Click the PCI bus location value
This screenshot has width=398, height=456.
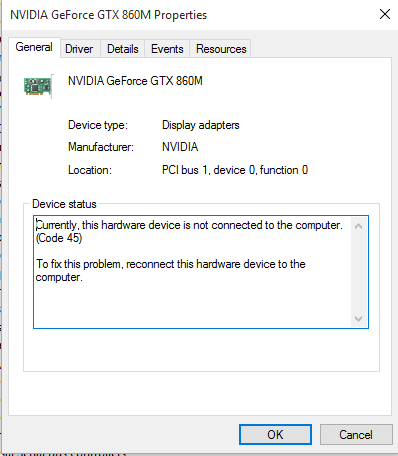[x=235, y=170]
